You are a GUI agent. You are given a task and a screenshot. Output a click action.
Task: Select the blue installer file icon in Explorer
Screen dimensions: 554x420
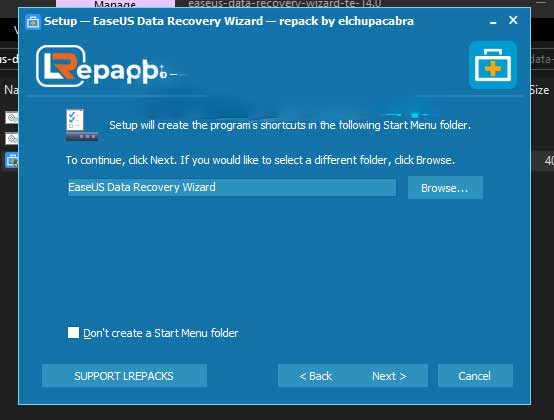tap(11, 160)
